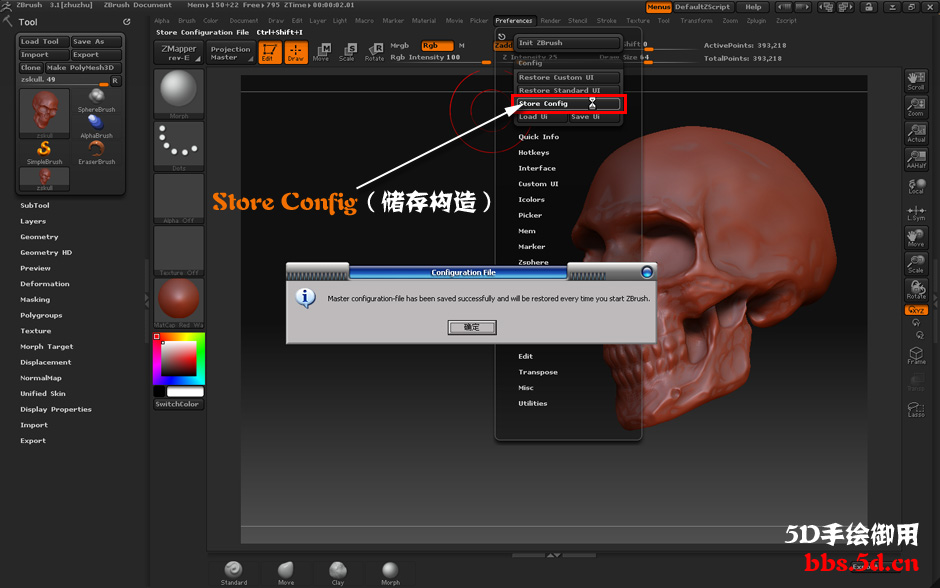The width and height of the screenshot is (940, 588).
Task: Select the SimpleBrush tool
Action: [44, 153]
